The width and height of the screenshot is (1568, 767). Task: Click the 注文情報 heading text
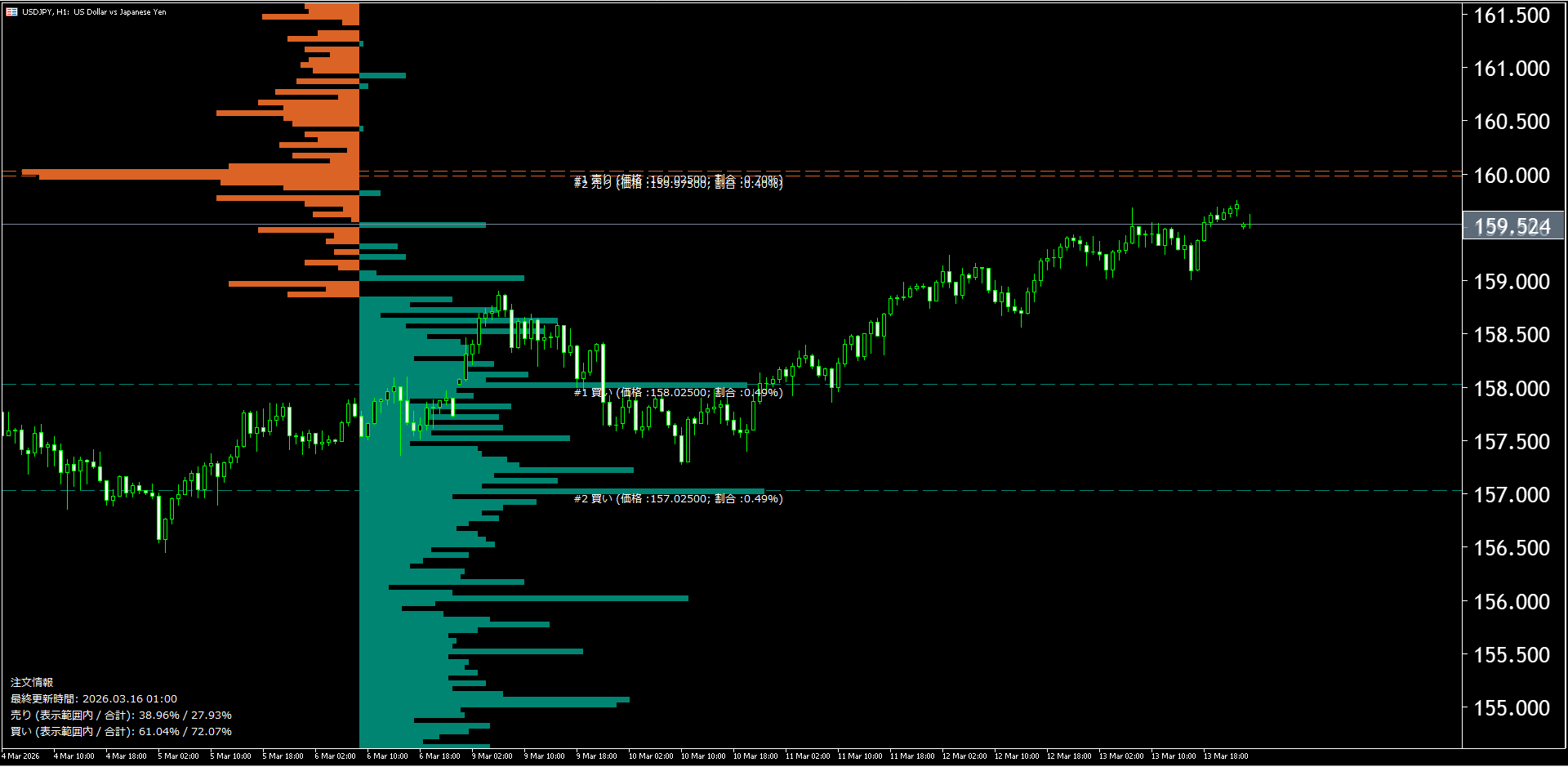32,683
